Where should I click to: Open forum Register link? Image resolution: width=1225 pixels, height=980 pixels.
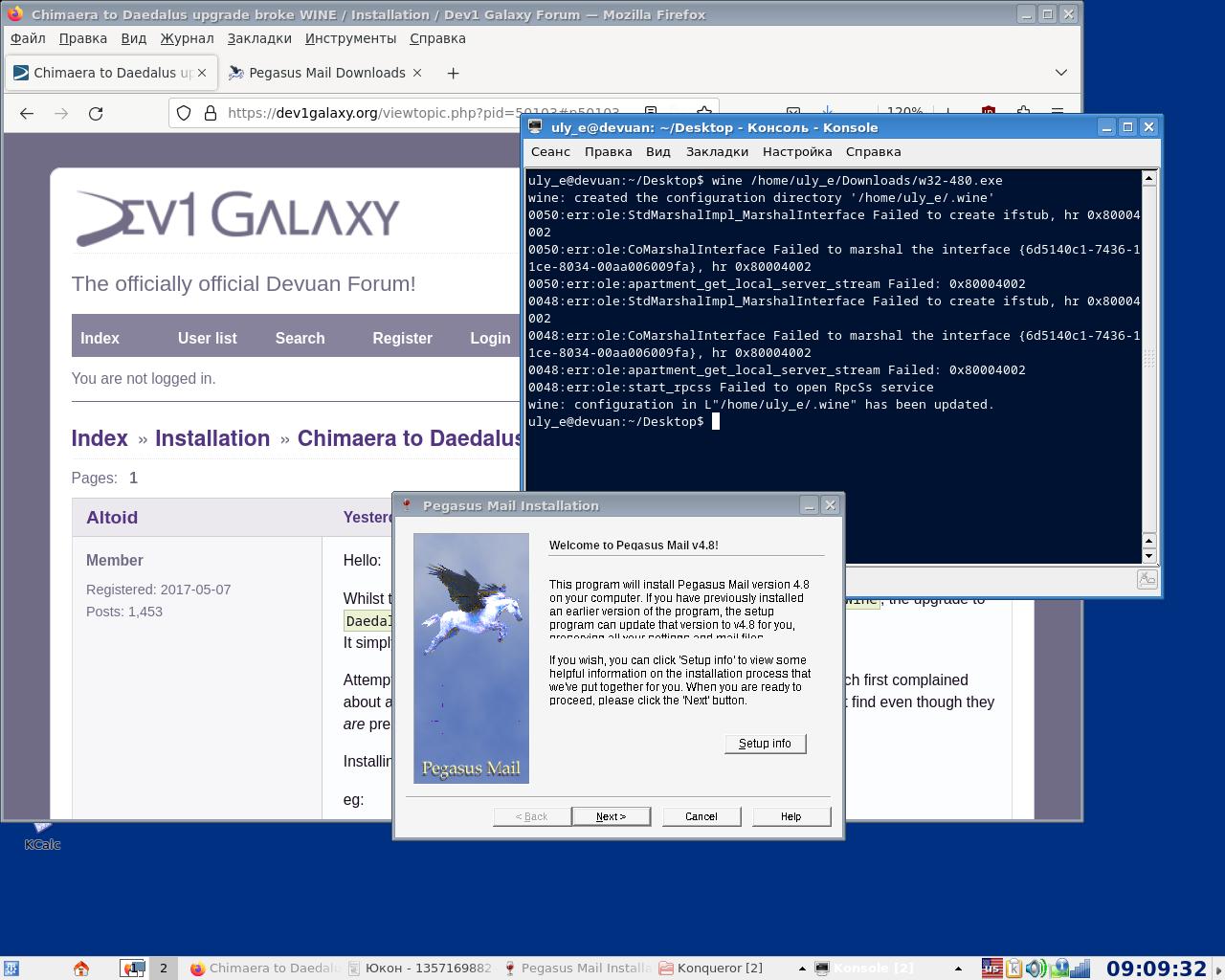pos(402,338)
